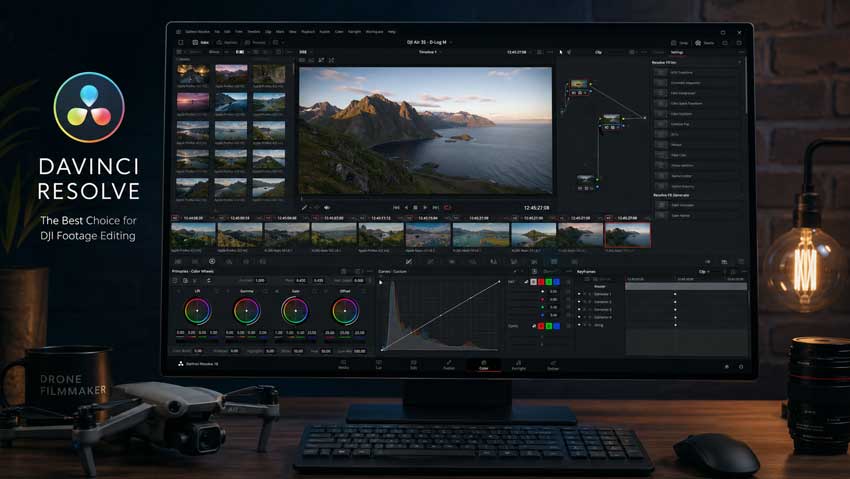Reset the Gamma color wheel
The height and width of the screenshot is (479, 850).
point(265,292)
